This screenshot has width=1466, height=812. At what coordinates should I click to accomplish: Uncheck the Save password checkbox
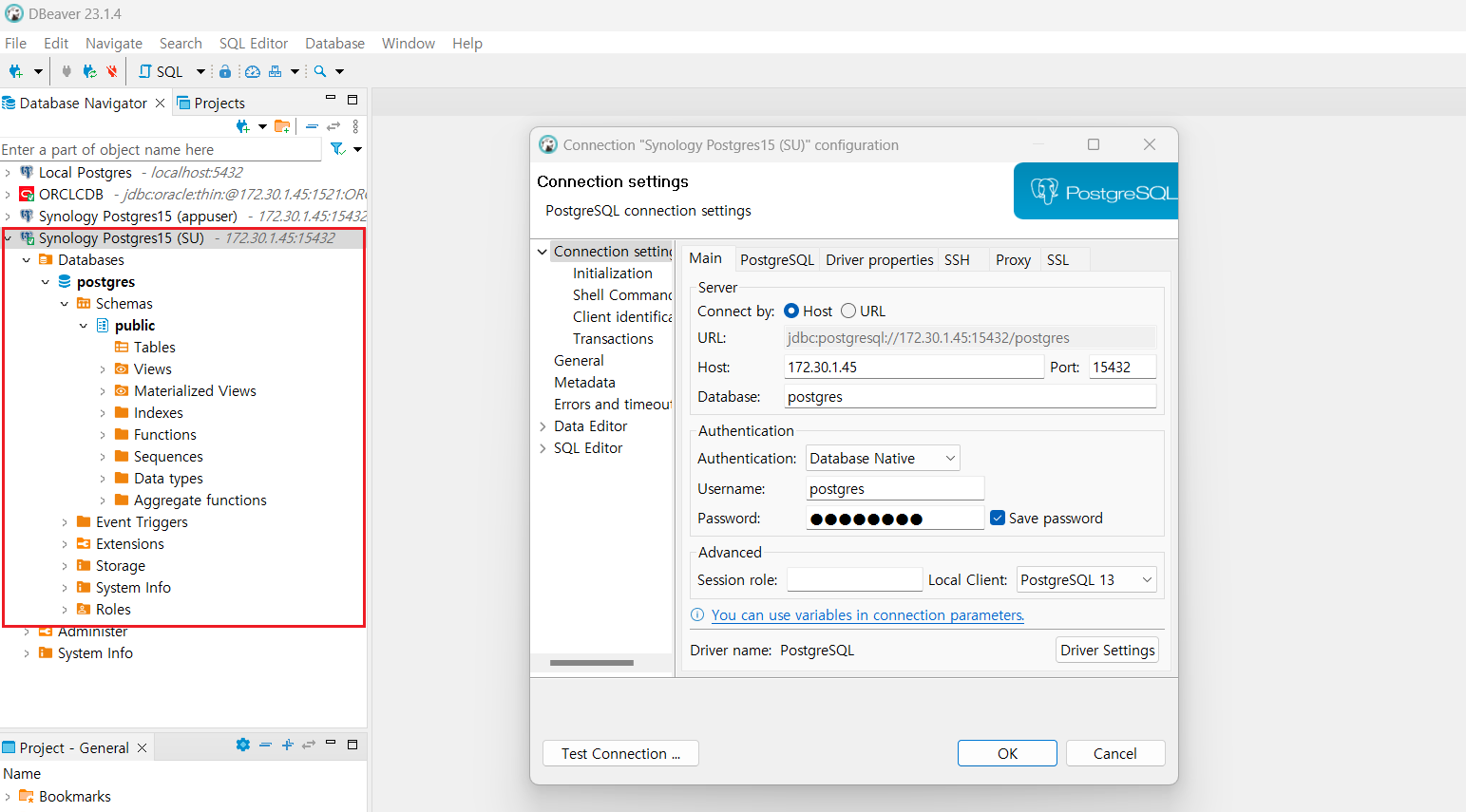[998, 519]
